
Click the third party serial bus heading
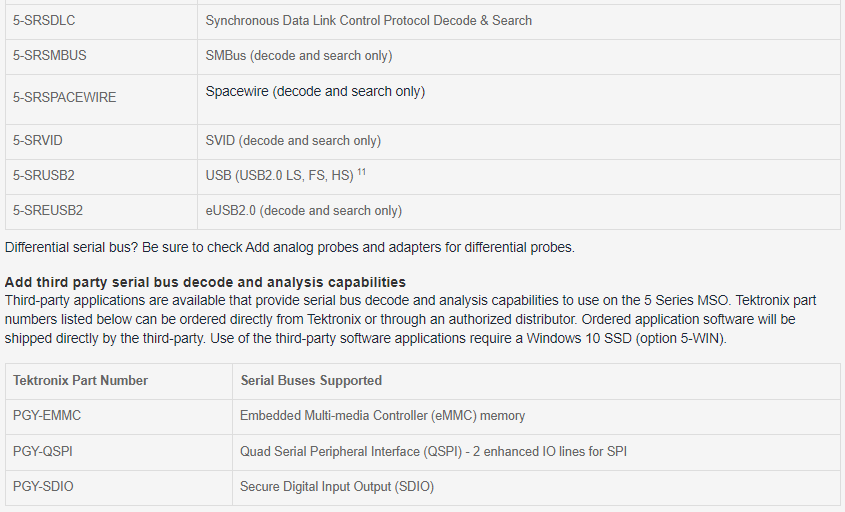tap(205, 282)
